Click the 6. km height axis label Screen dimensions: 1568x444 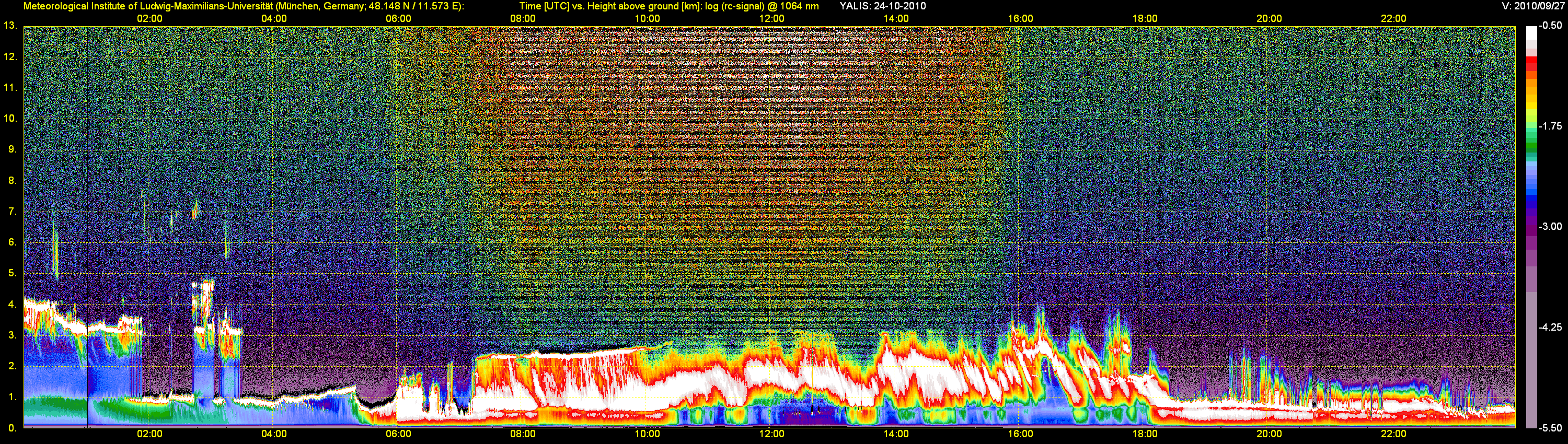tap(13, 242)
